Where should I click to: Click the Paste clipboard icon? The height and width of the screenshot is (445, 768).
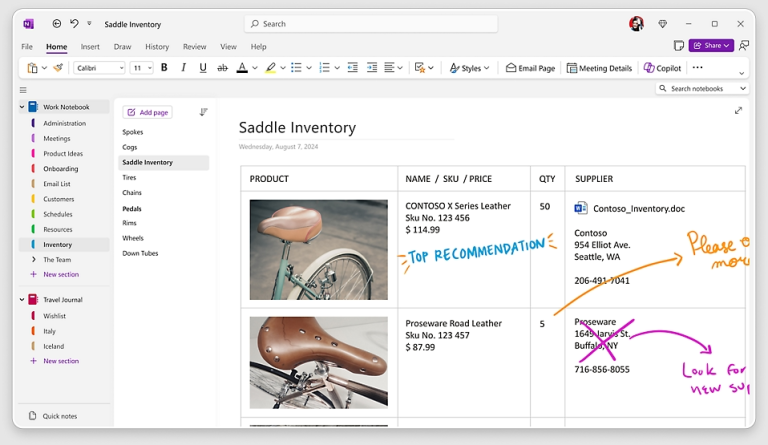pyautogui.click(x=32, y=68)
